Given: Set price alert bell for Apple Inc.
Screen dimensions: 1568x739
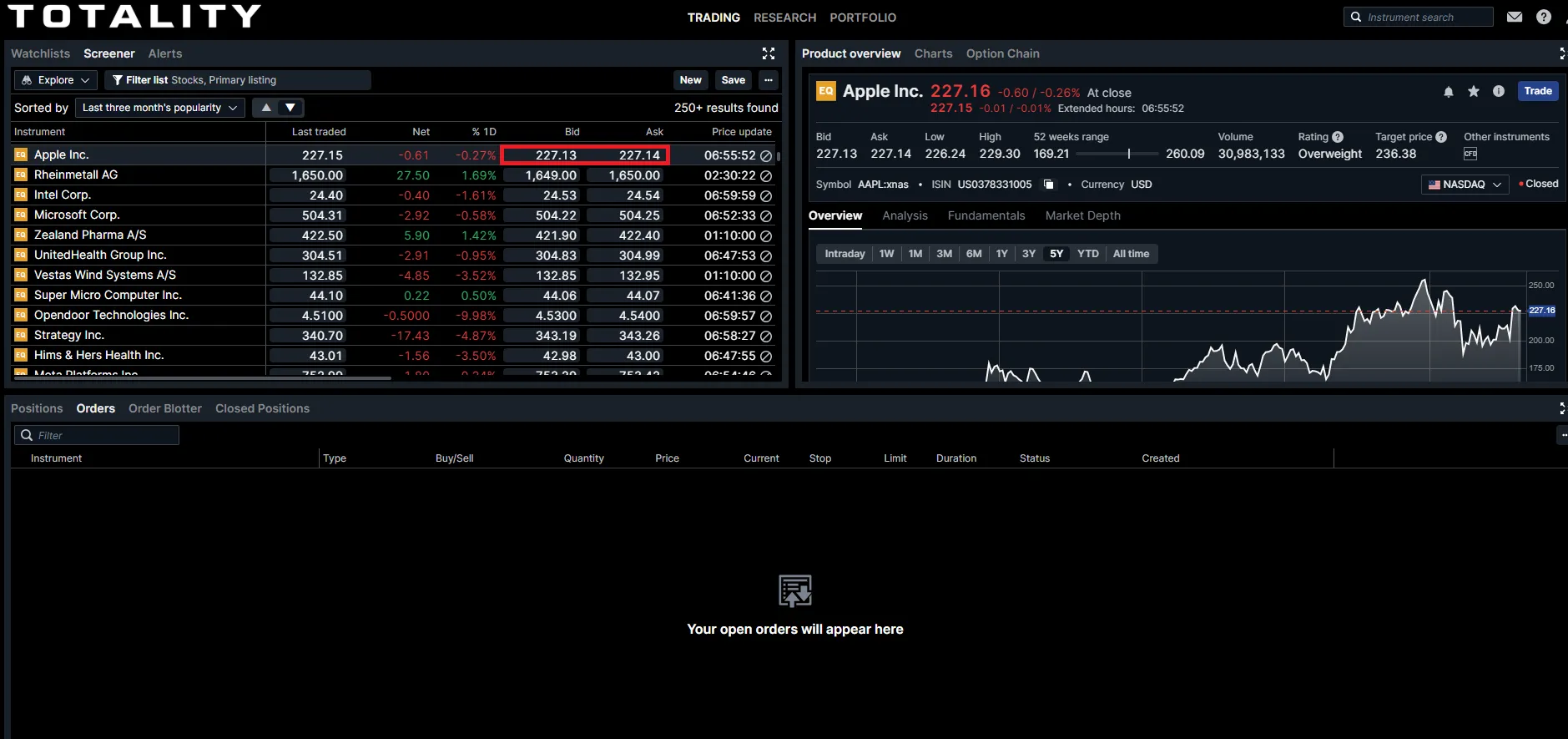Looking at the screenshot, I should (x=1449, y=92).
